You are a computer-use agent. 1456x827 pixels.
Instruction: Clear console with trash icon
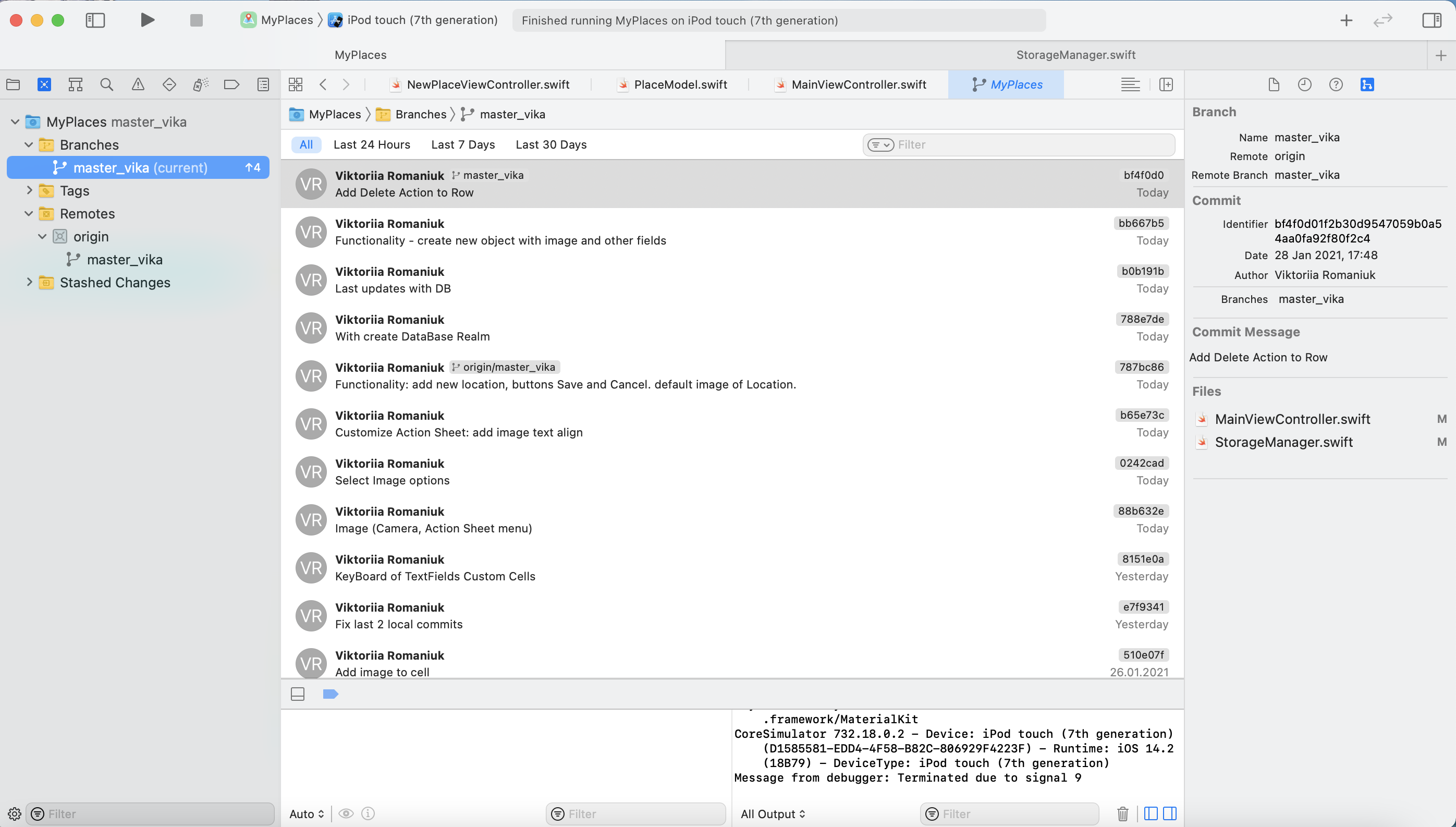tap(1123, 813)
